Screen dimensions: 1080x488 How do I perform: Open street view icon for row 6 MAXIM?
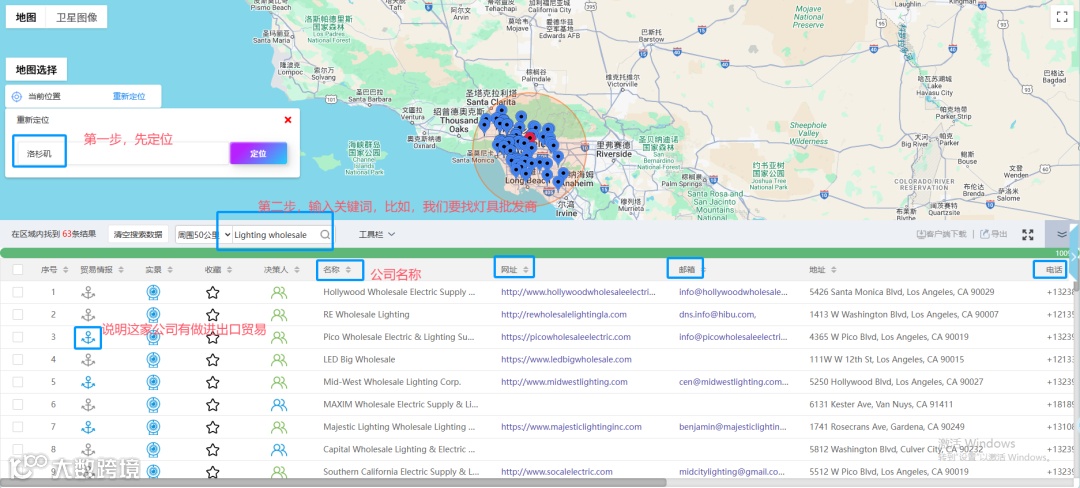tap(154, 404)
